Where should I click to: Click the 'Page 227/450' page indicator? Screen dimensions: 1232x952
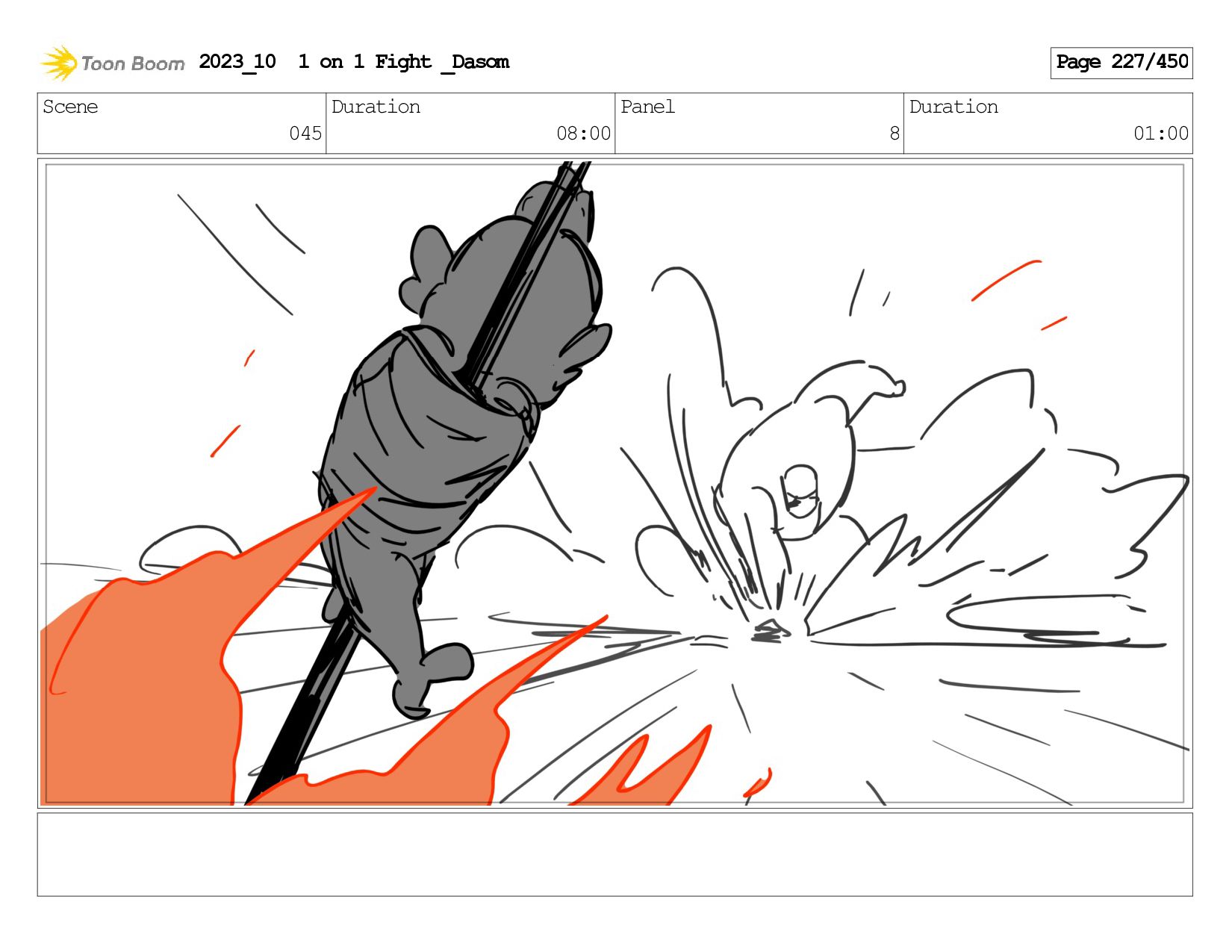[x=1121, y=63]
